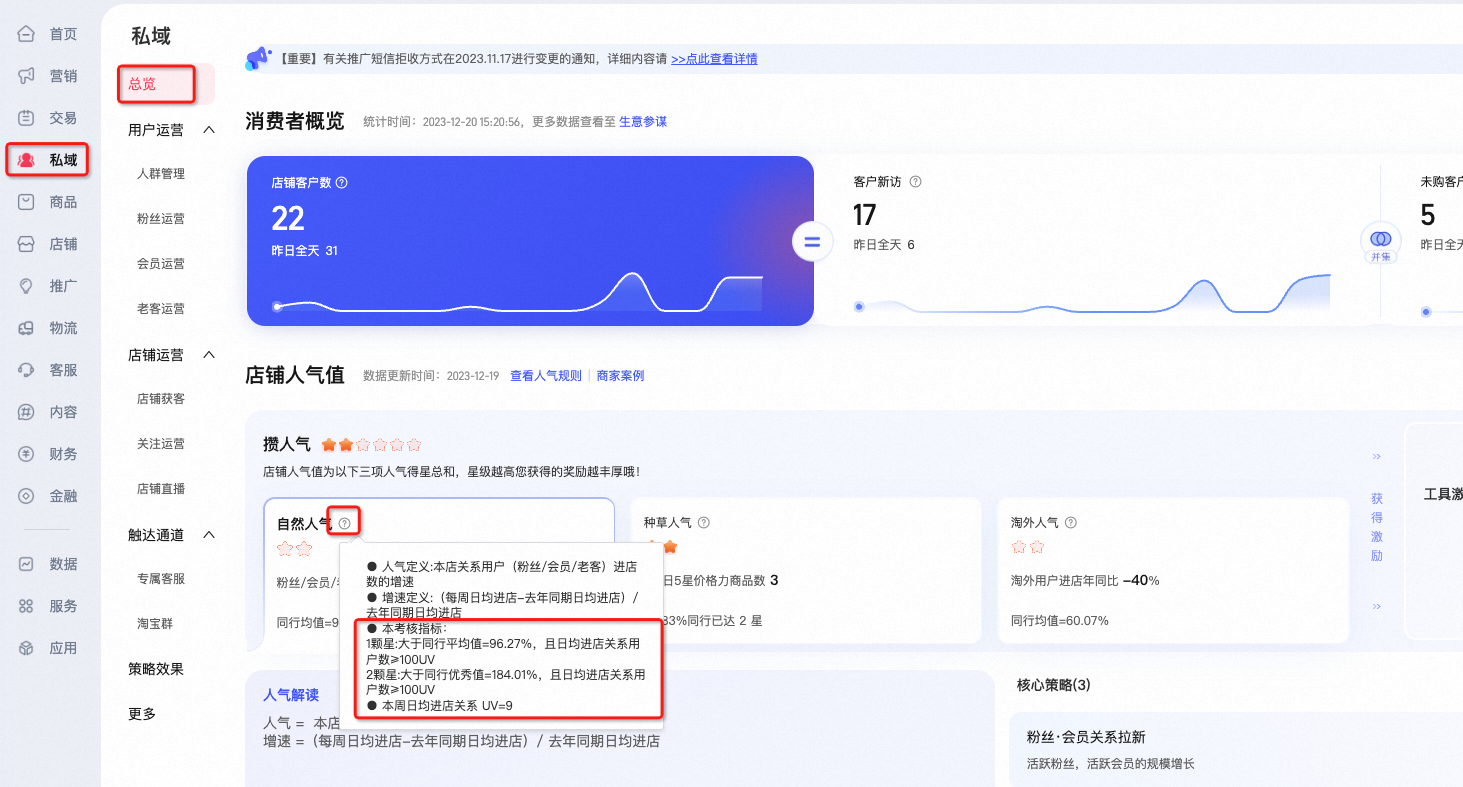Click the 营销 megaphone icon

pos(27,76)
